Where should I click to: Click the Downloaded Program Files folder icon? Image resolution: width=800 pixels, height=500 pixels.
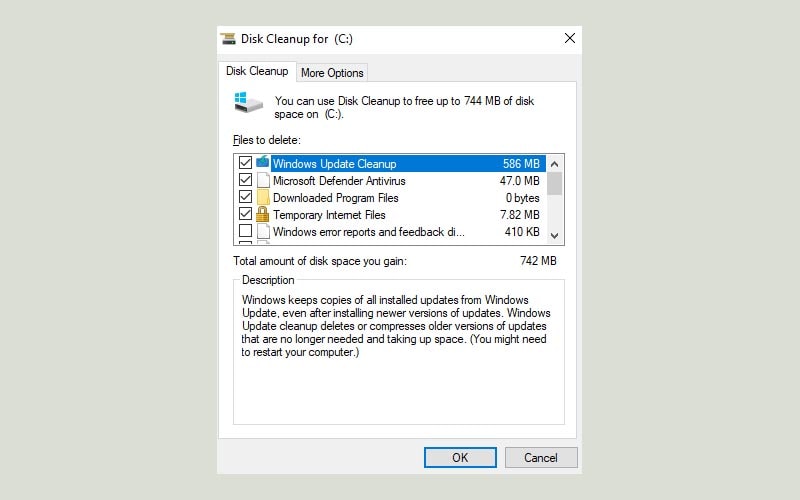click(263, 197)
